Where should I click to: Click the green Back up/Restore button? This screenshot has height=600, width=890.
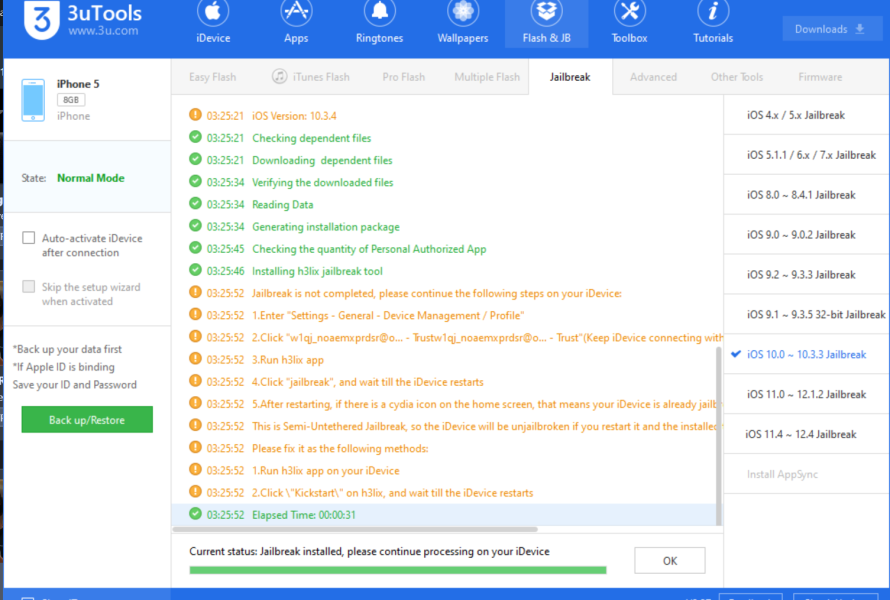(87, 420)
